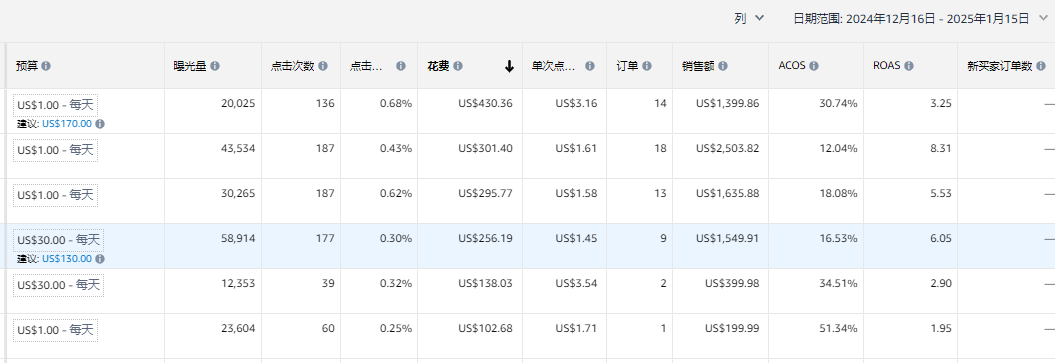The width and height of the screenshot is (1055, 363).
Task: Click info icon beside 单次点… header
Action: tap(590, 66)
